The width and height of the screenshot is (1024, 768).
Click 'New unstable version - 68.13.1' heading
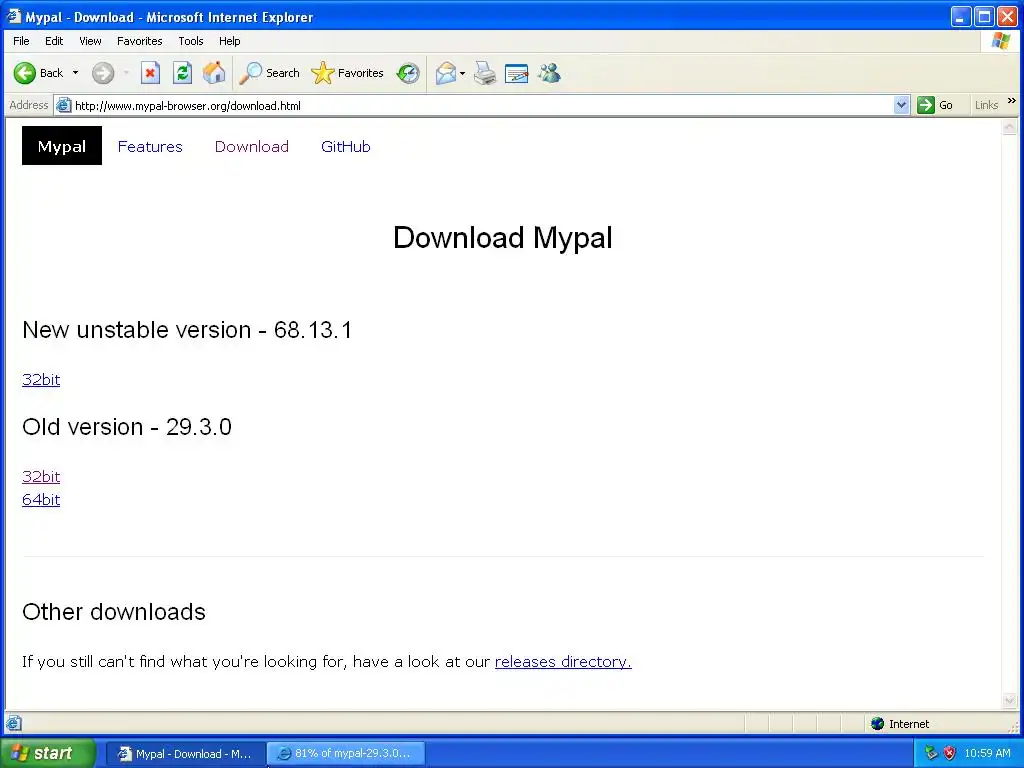pyautogui.click(x=187, y=330)
